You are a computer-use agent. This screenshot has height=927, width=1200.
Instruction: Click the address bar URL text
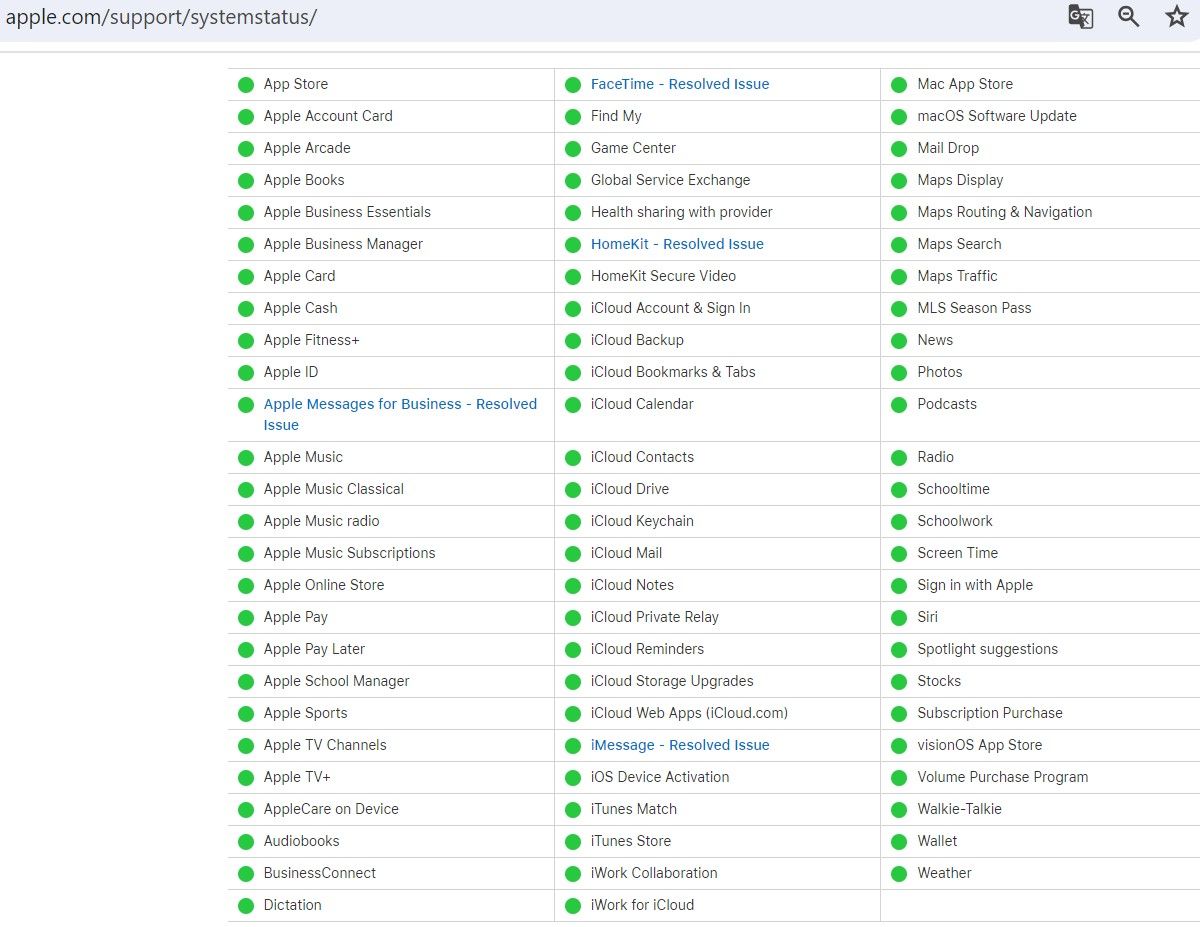[162, 18]
